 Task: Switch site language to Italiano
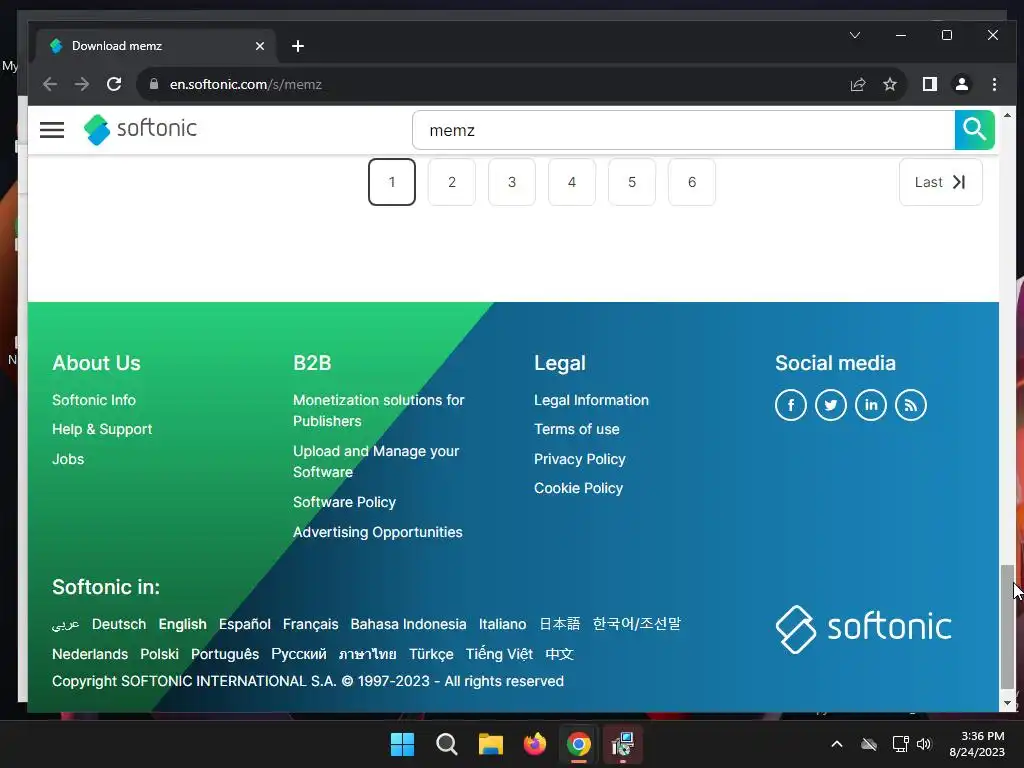click(x=502, y=624)
